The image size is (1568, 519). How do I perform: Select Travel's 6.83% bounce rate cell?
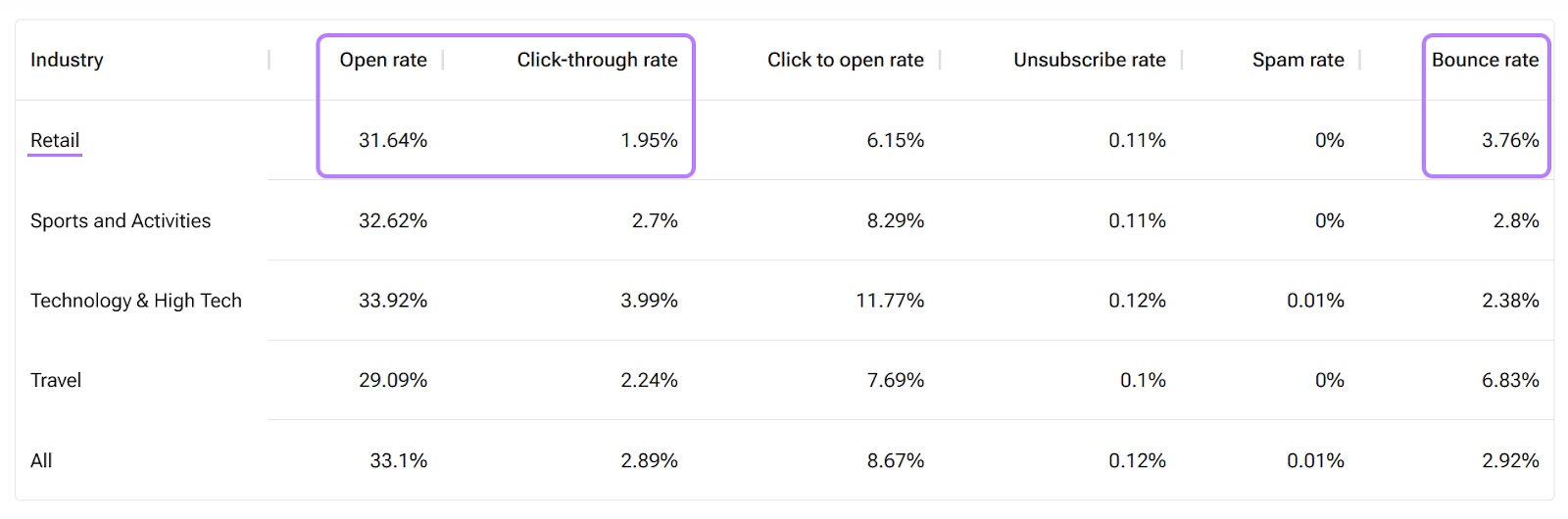point(1510,380)
